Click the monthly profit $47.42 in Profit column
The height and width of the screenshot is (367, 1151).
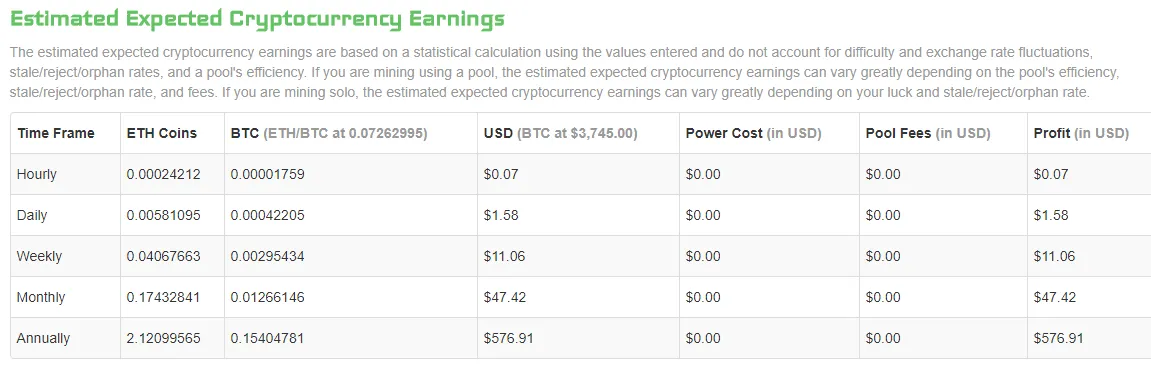[x=1055, y=297]
